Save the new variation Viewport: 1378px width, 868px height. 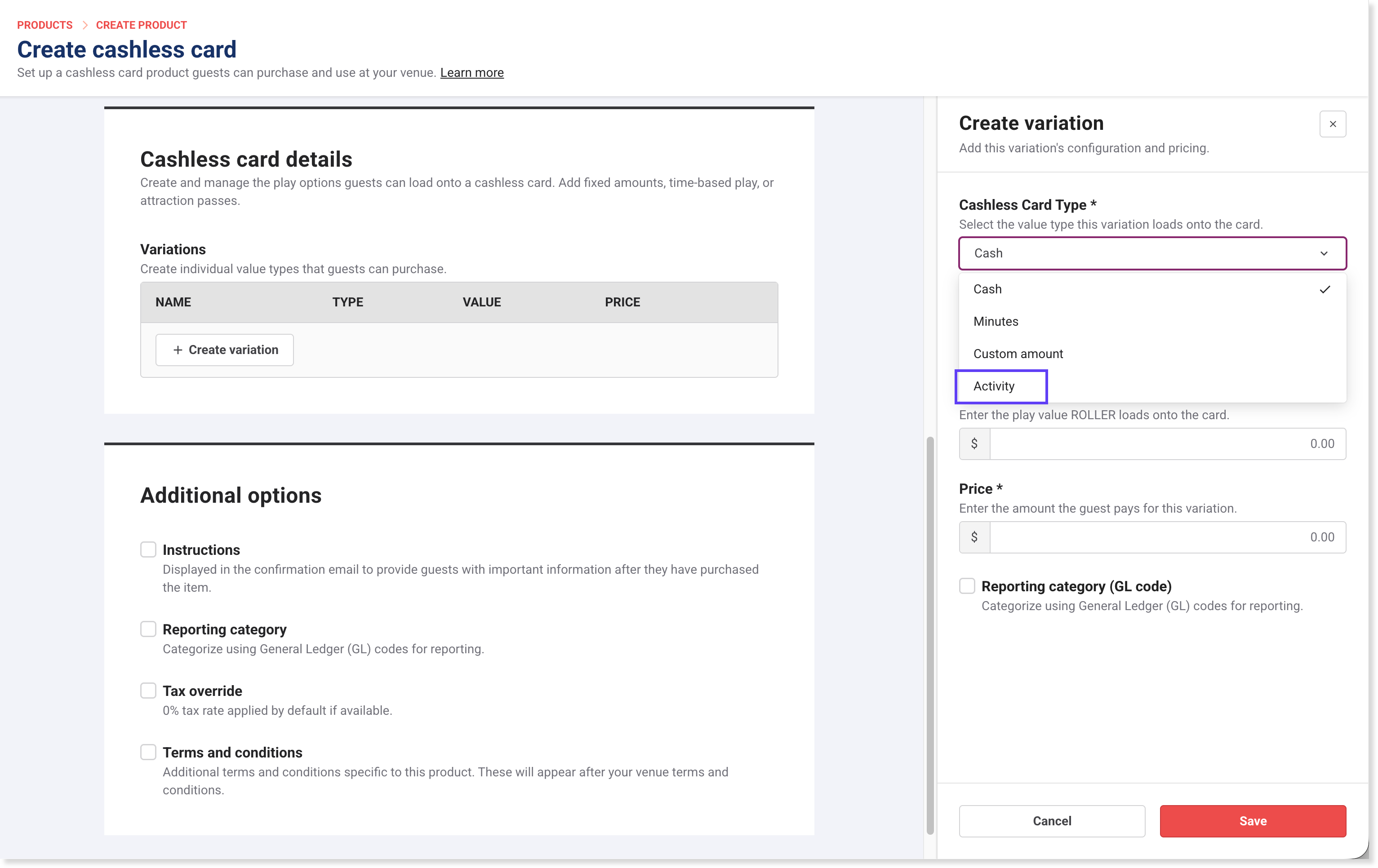click(1252, 820)
